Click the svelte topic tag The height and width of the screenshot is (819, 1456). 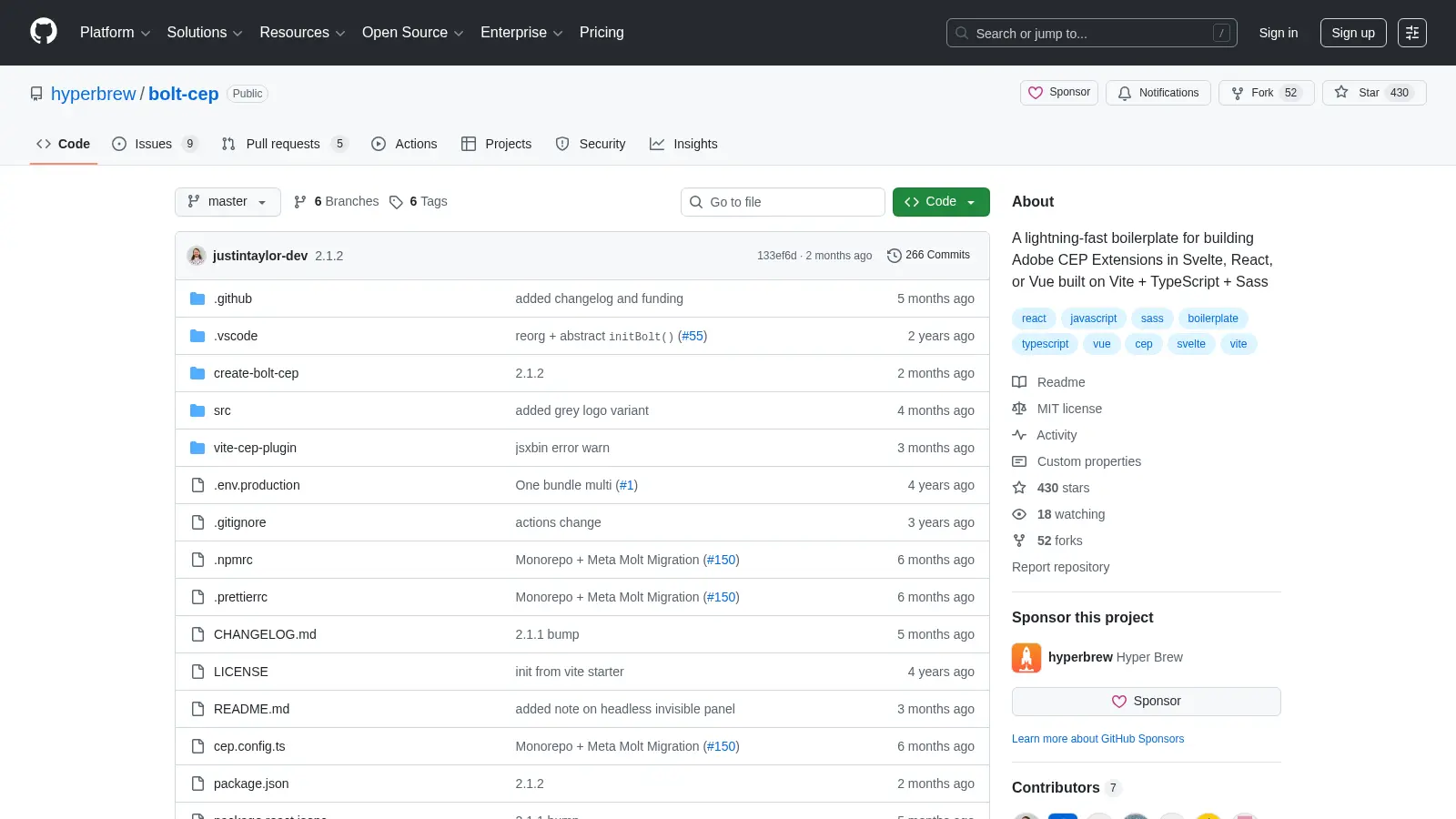click(1191, 344)
